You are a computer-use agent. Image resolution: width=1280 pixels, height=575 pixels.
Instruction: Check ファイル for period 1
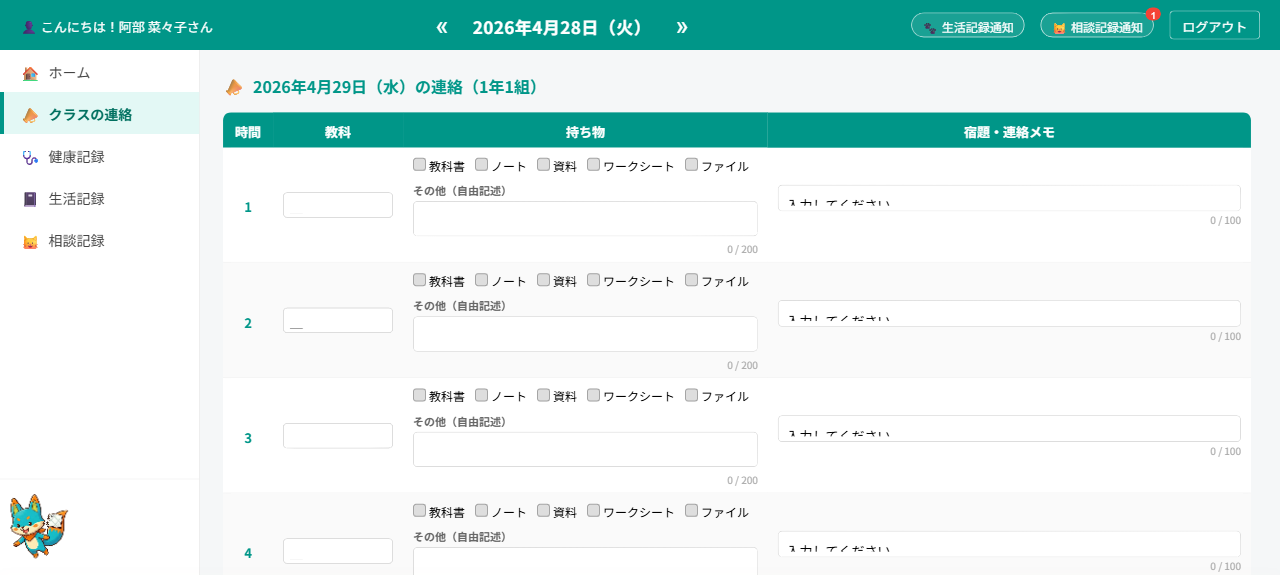[x=692, y=165]
